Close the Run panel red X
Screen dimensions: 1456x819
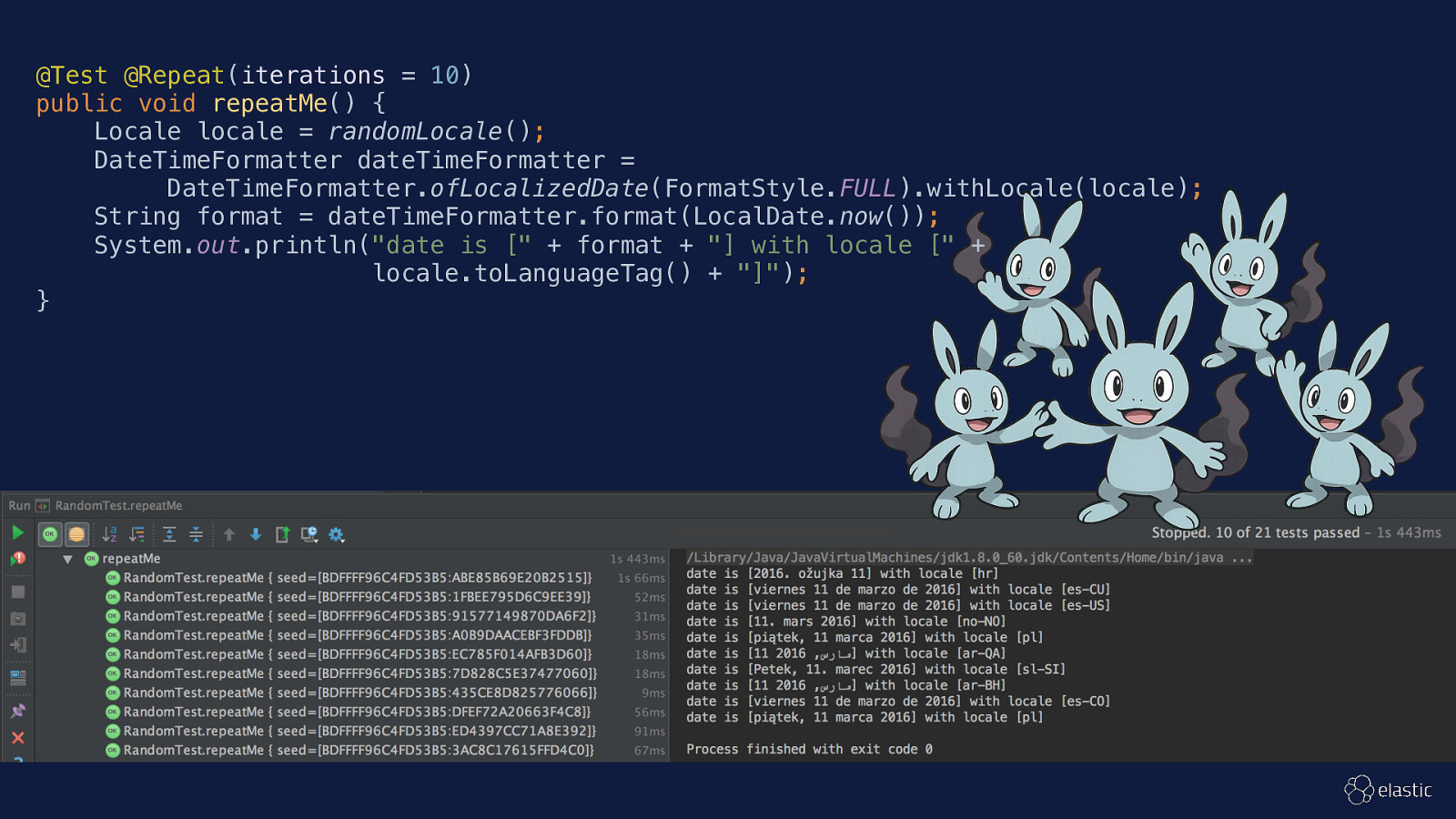click(x=17, y=738)
